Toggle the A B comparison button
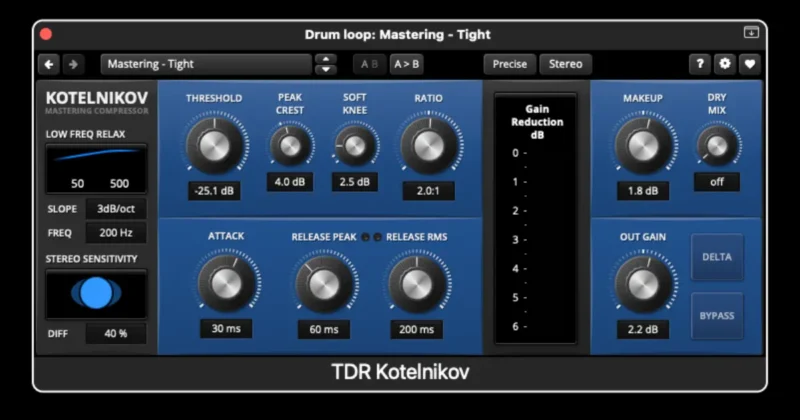This screenshot has height=420, width=800. tap(369, 64)
